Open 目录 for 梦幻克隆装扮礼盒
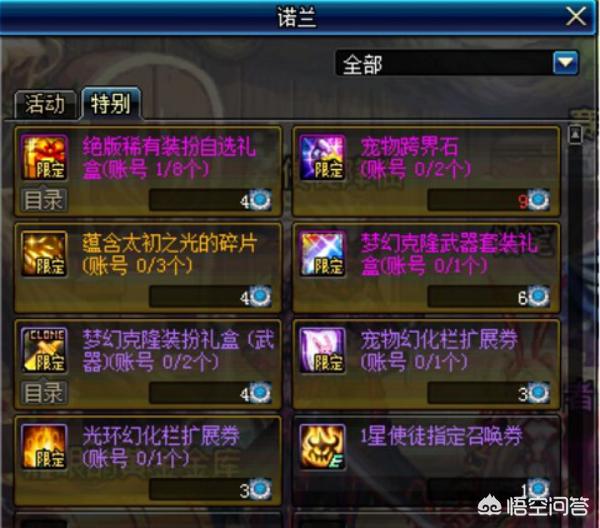This screenshot has height=528, width=600. coord(44,393)
